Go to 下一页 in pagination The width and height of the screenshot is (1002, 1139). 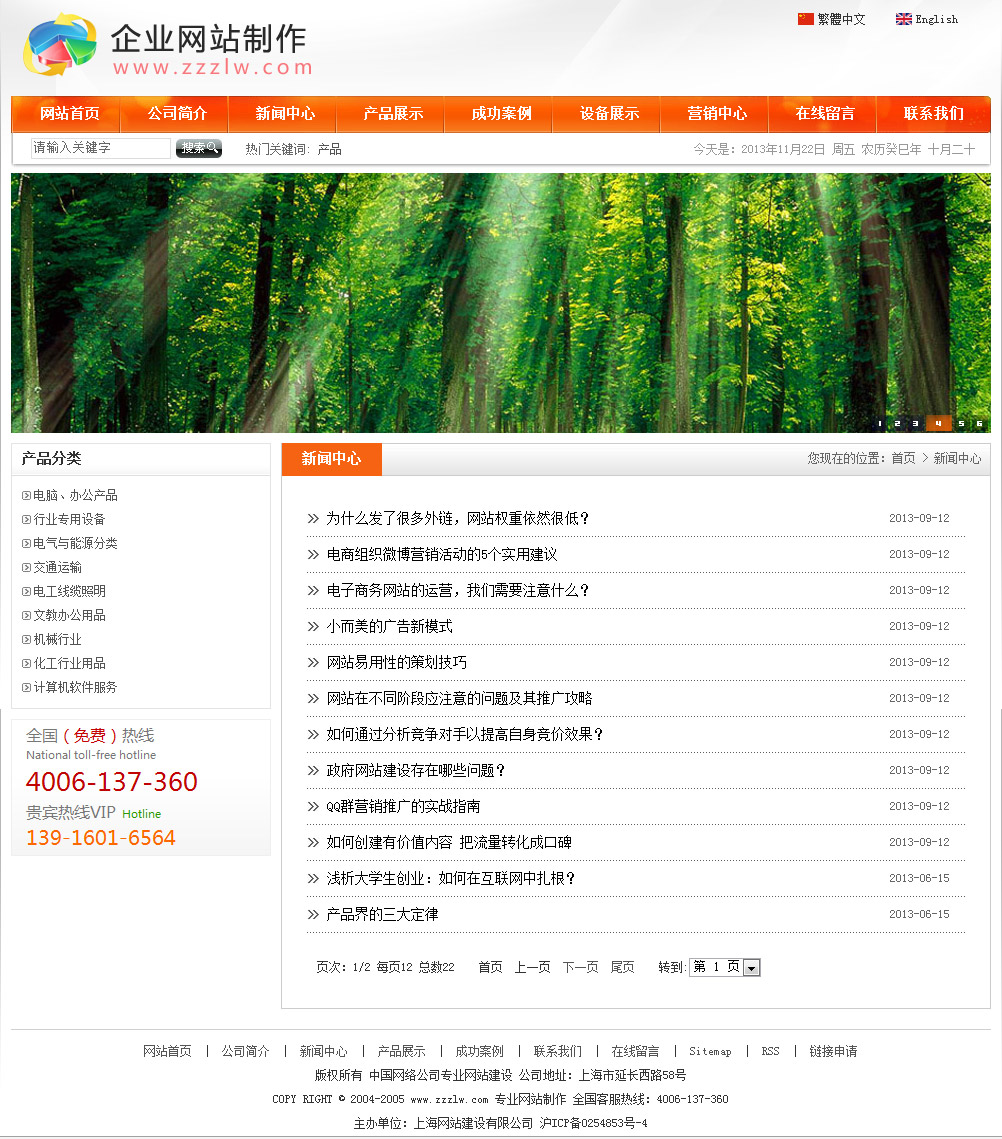click(580, 967)
